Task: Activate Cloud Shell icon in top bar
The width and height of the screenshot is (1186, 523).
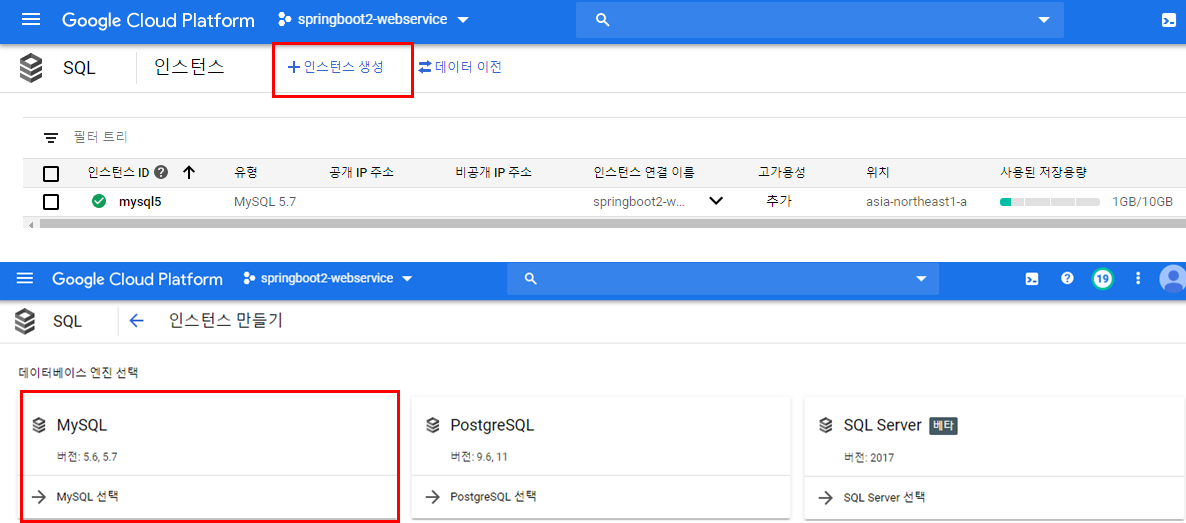Action: point(1169,20)
